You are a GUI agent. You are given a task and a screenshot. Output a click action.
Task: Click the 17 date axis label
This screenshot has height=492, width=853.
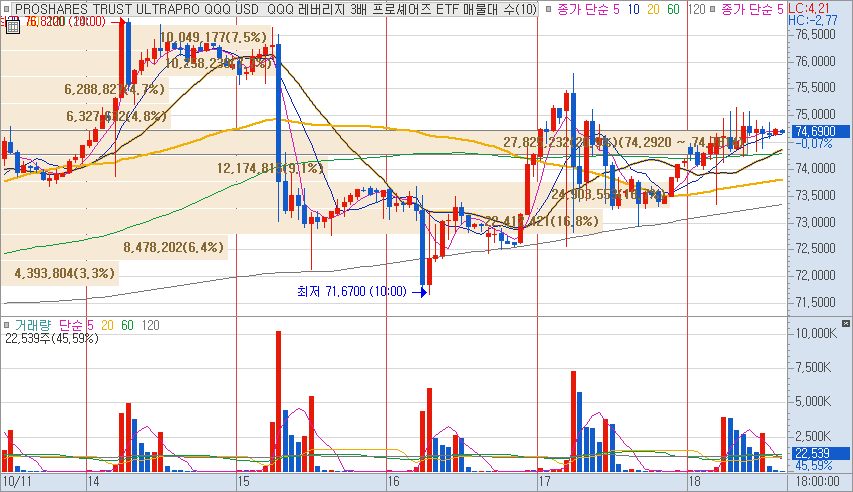pyautogui.click(x=544, y=481)
